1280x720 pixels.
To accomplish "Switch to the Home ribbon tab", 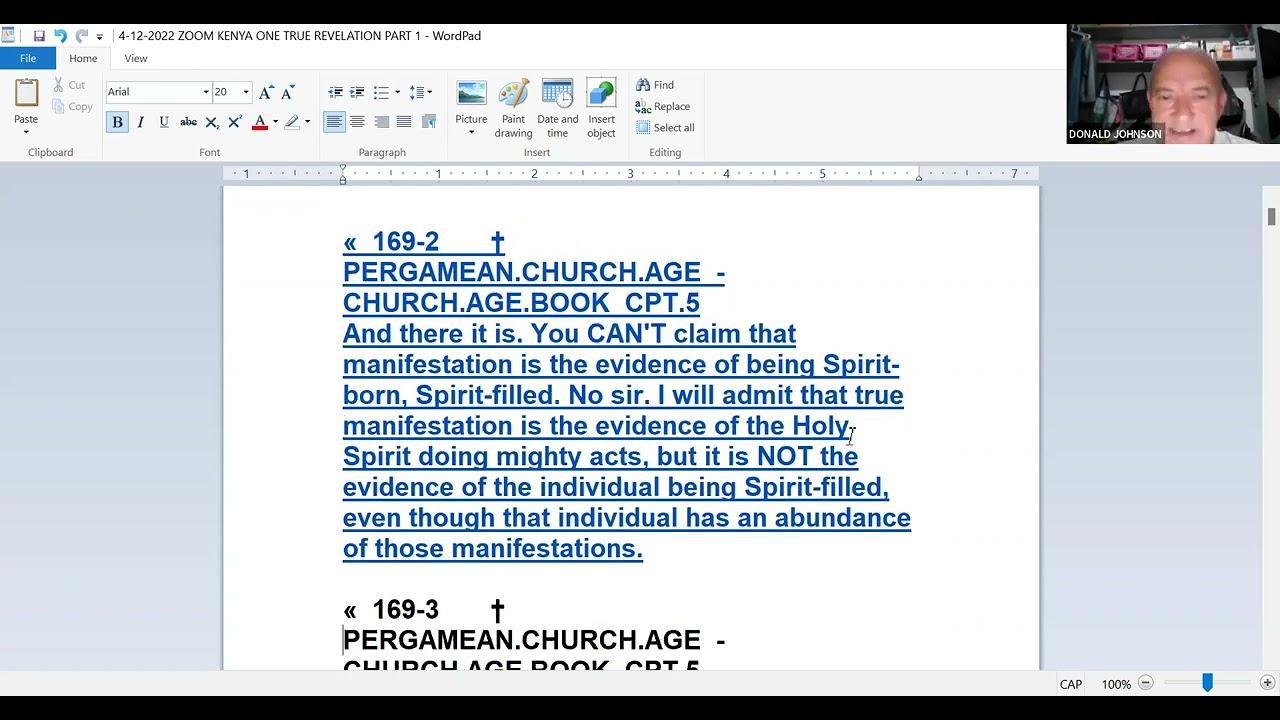I will [83, 58].
